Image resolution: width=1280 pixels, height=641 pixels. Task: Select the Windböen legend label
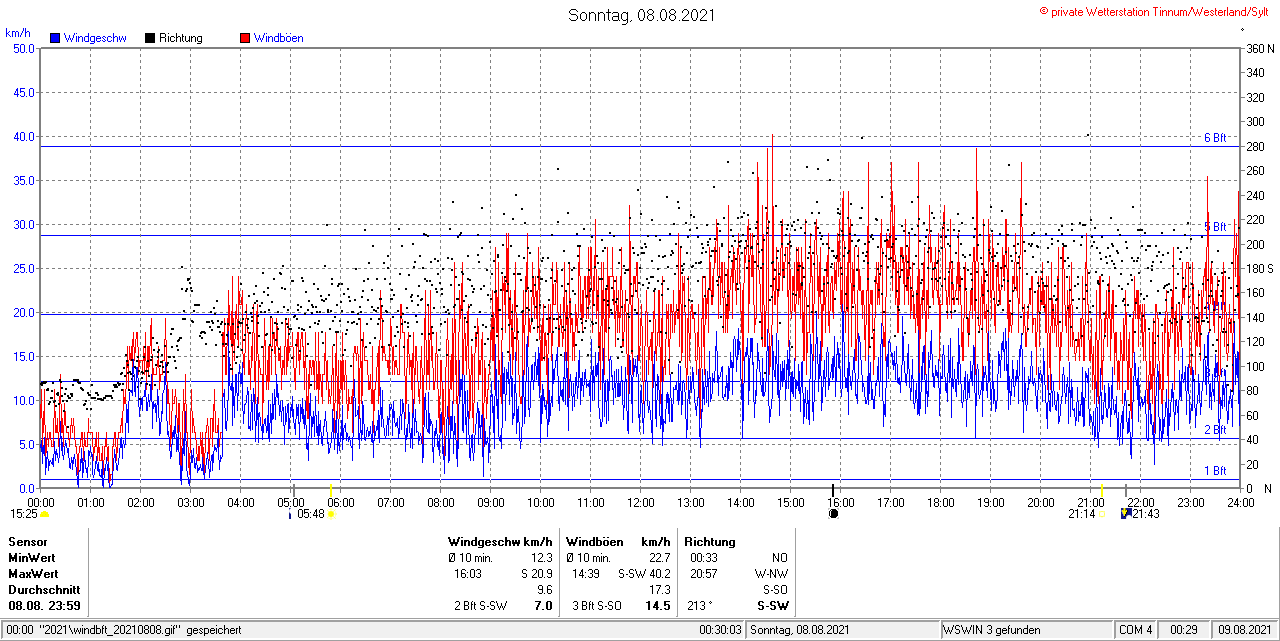pyautogui.click(x=279, y=38)
